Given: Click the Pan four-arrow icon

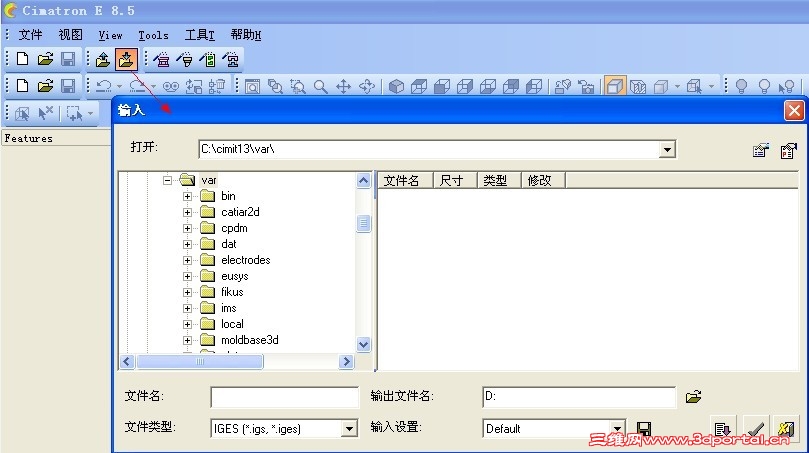Looking at the screenshot, I should 344,86.
